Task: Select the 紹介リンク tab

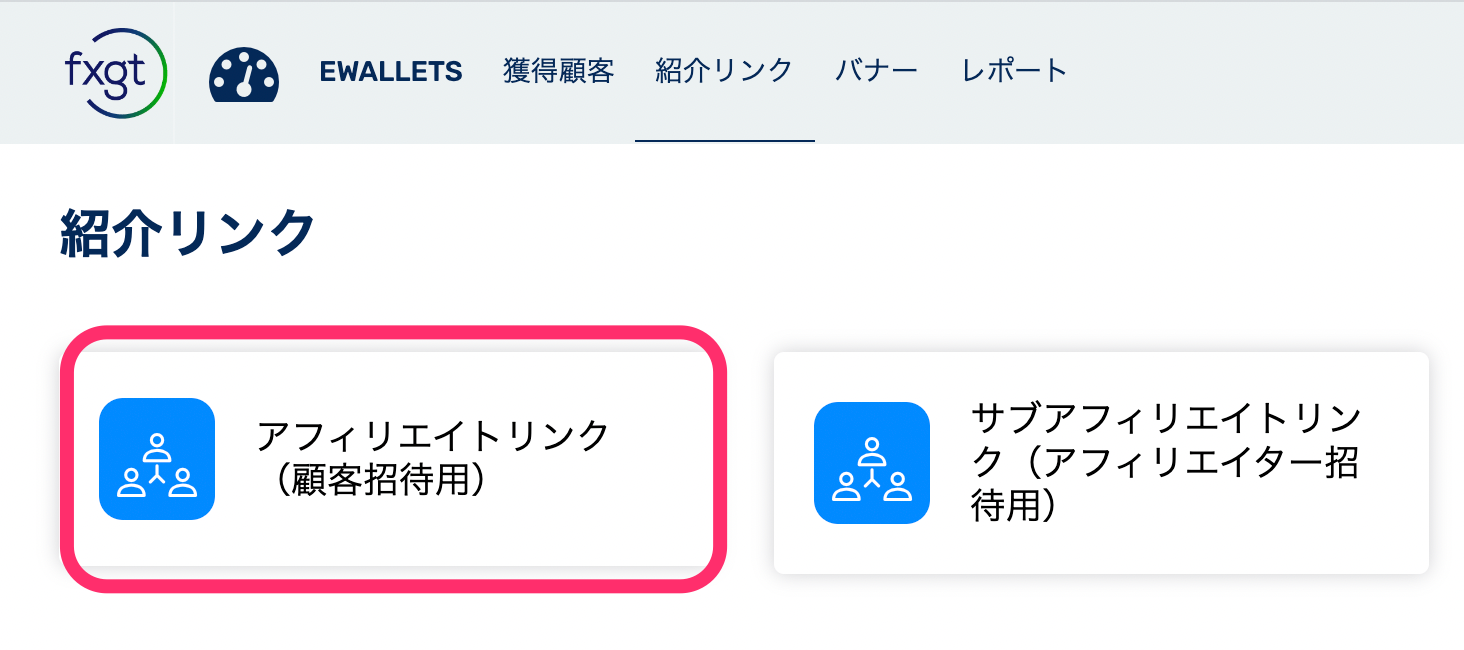Action: tap(724, 71)
